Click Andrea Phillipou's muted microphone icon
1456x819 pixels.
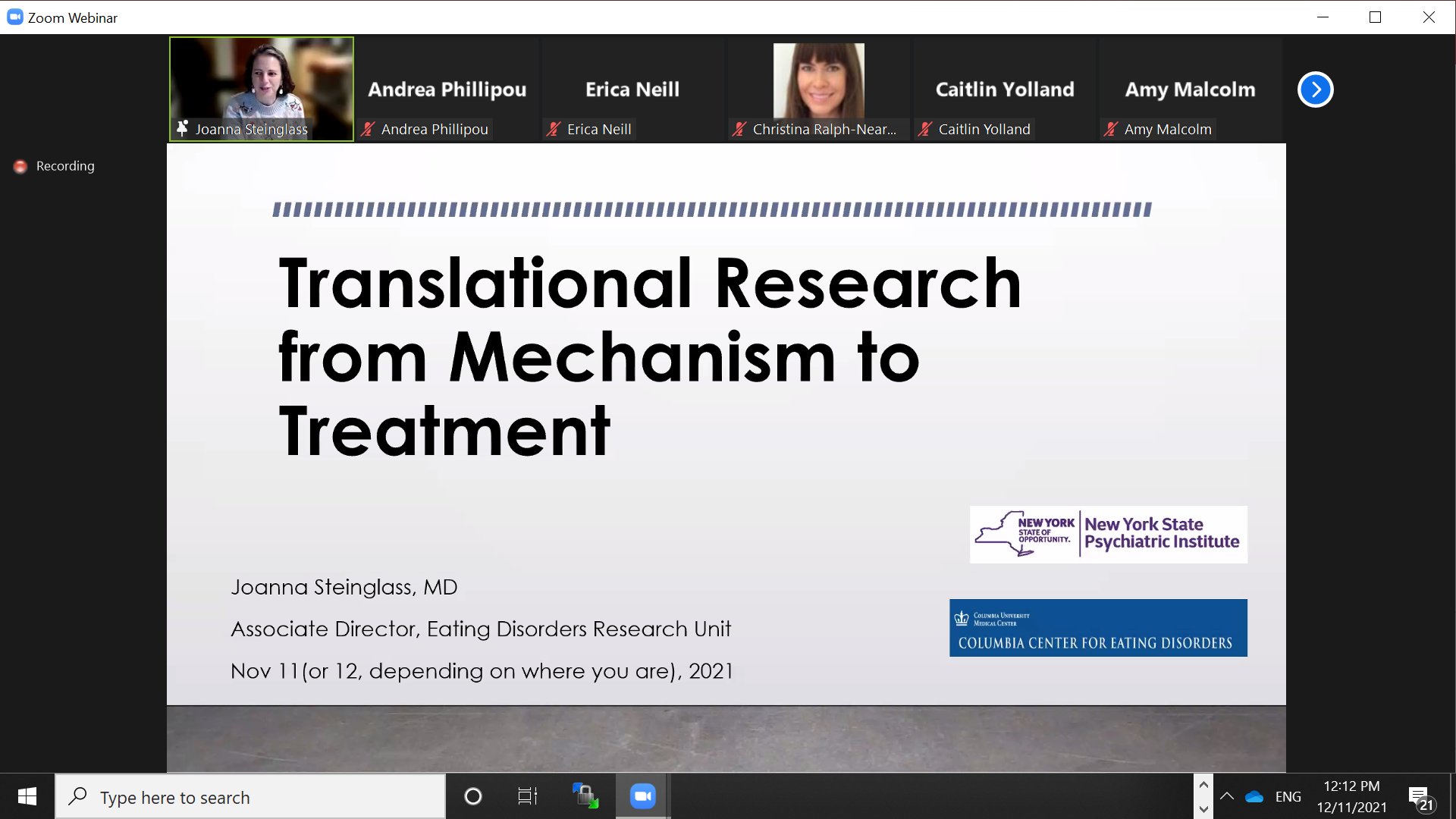click(369, 130)
